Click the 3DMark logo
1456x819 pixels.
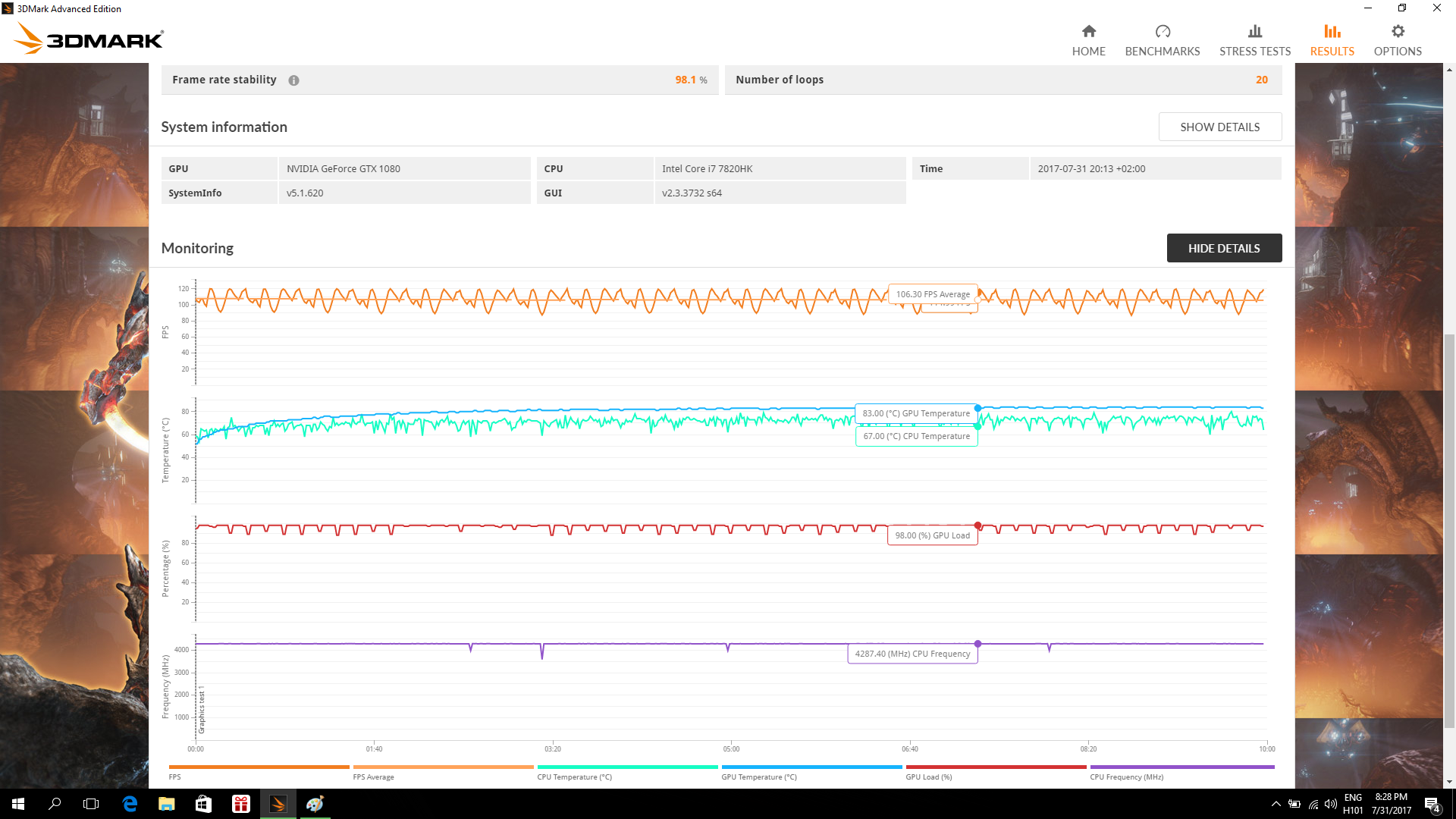(x=89, y=38)
